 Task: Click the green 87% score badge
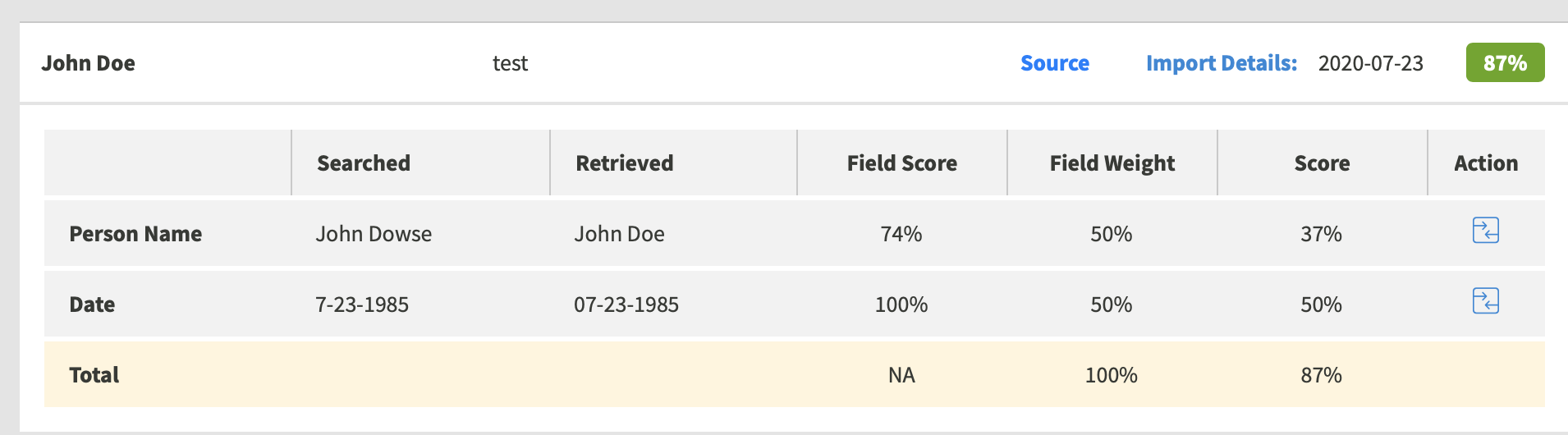(x=1505, y=62)
